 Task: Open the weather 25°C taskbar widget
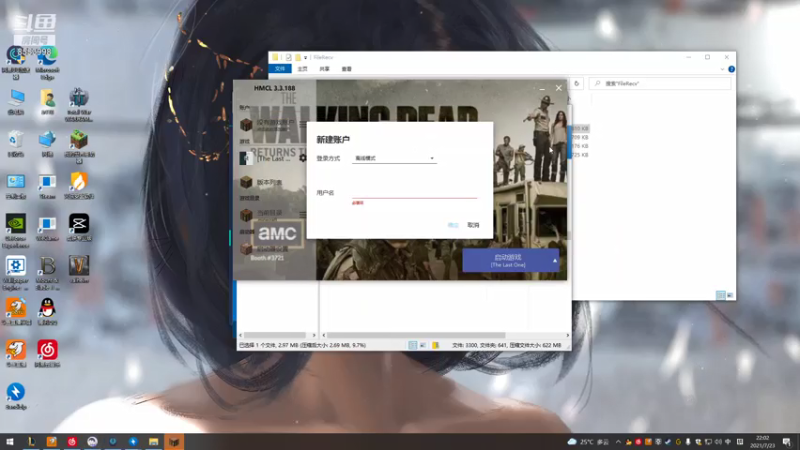pyautogui.click(x=588, y=442)
